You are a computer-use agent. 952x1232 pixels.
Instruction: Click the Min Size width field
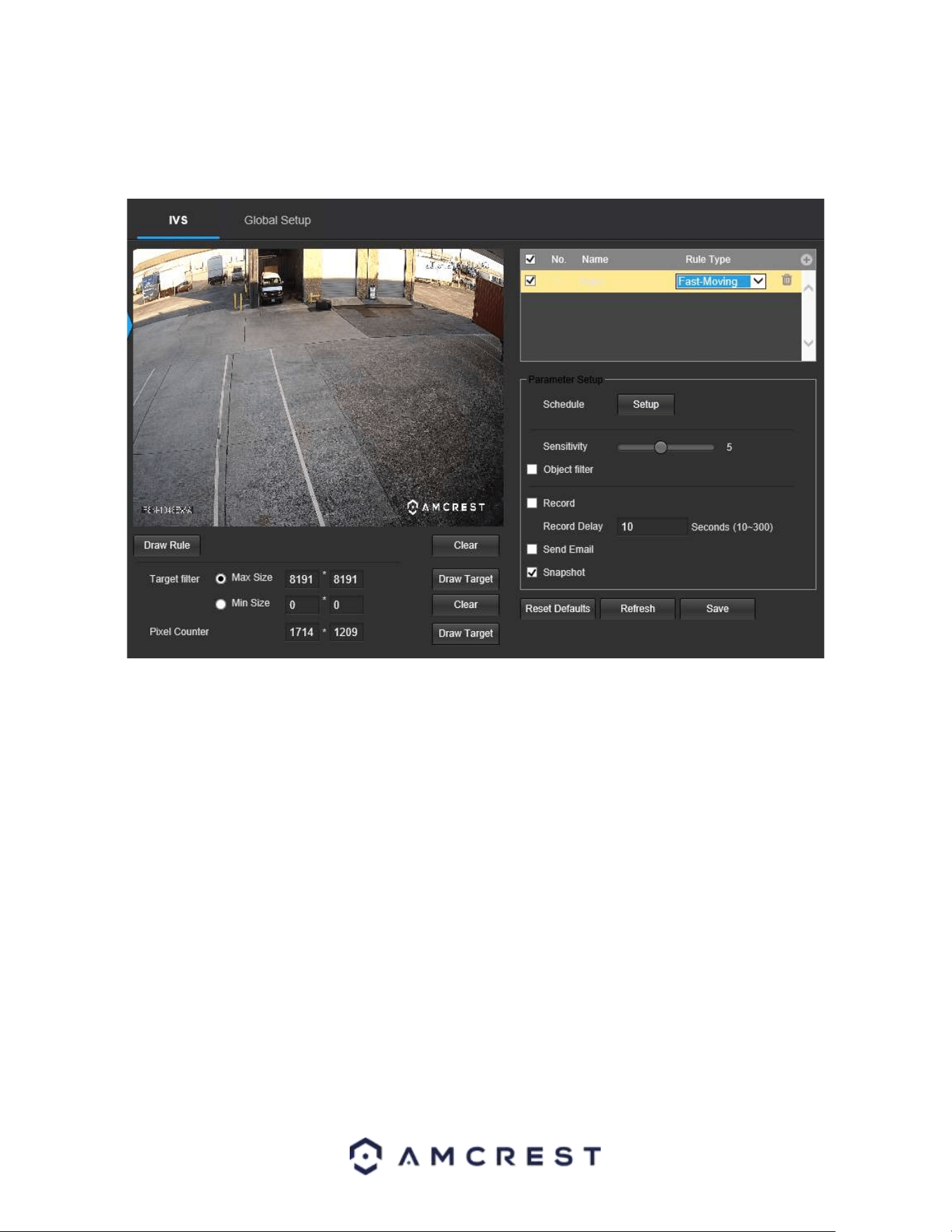click(302, 604)
